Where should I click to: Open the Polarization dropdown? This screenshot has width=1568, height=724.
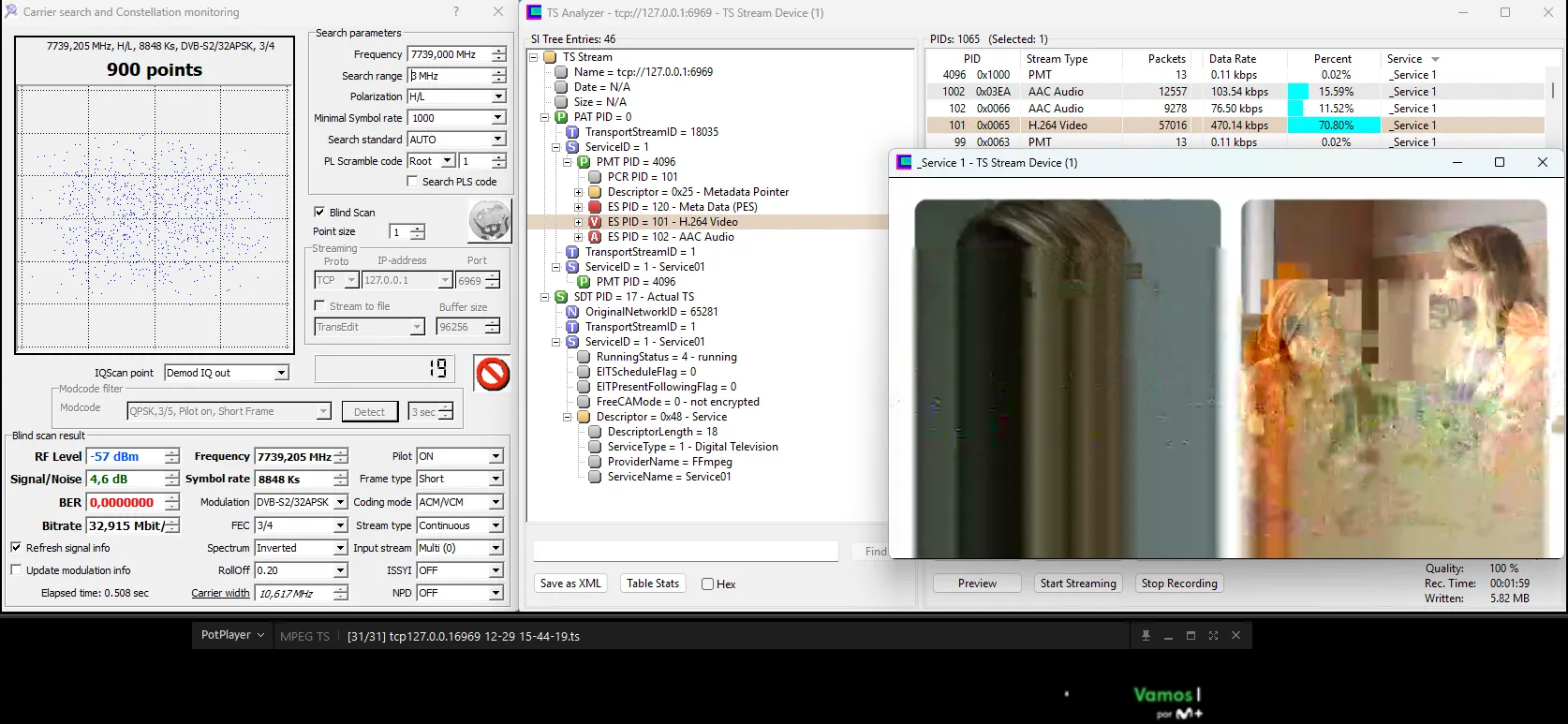point(498,96)
